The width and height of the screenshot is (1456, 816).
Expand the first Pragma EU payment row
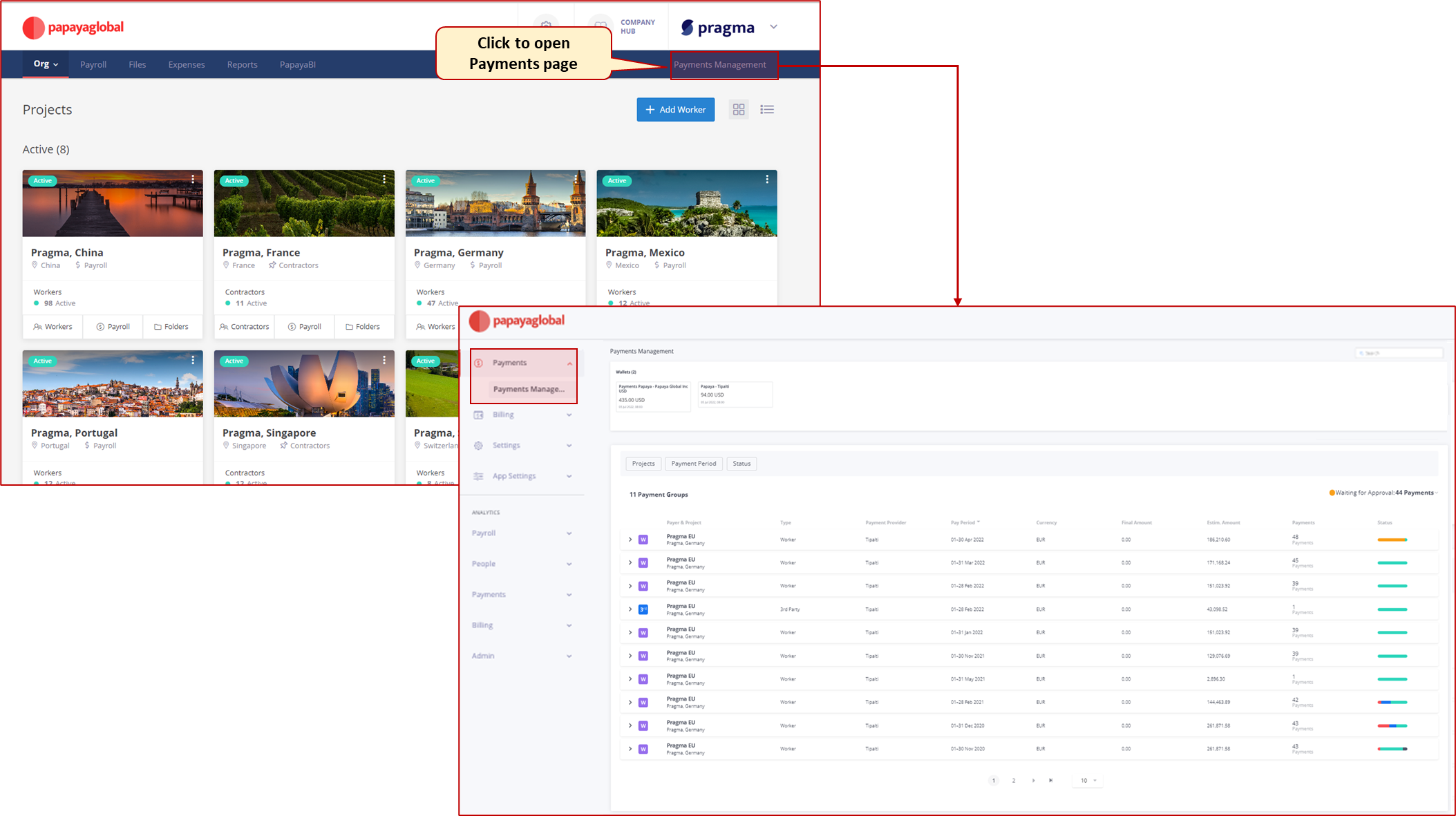[630, 539]
